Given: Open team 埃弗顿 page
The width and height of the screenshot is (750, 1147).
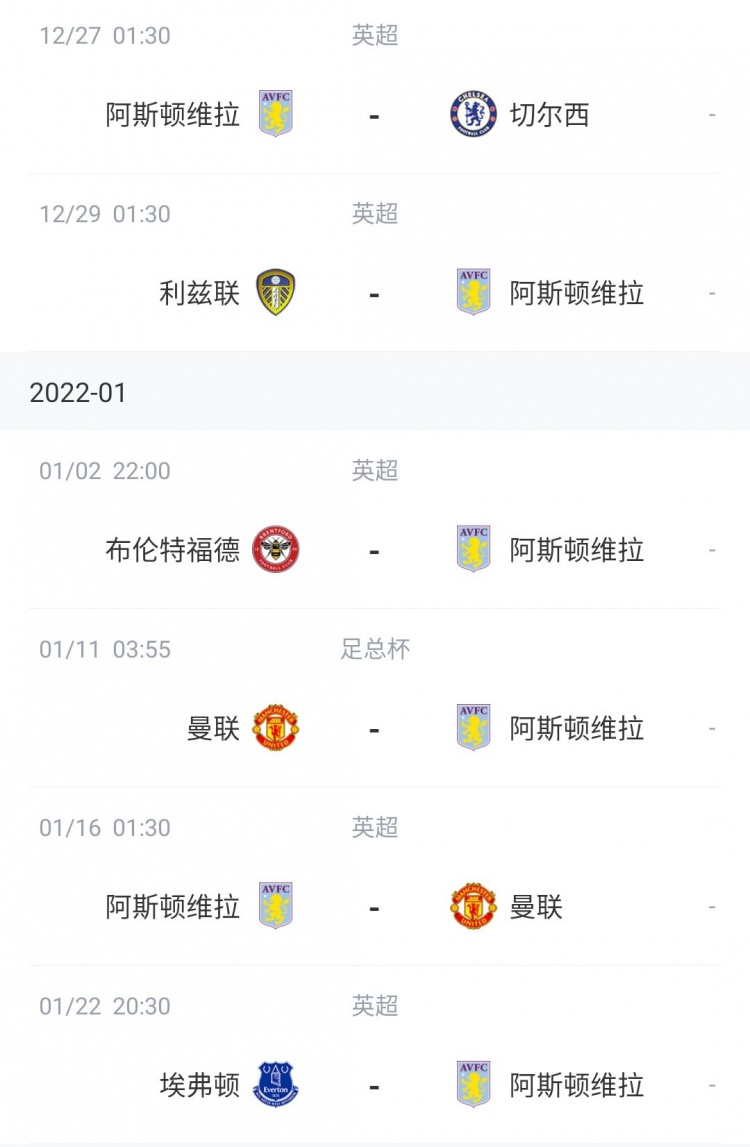Looking at the screenshot, I should coord(200,1086).
